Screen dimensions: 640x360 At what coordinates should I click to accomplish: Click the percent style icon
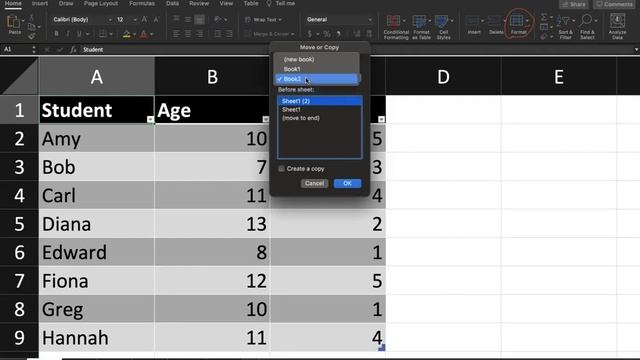click(x=327, y=34)
